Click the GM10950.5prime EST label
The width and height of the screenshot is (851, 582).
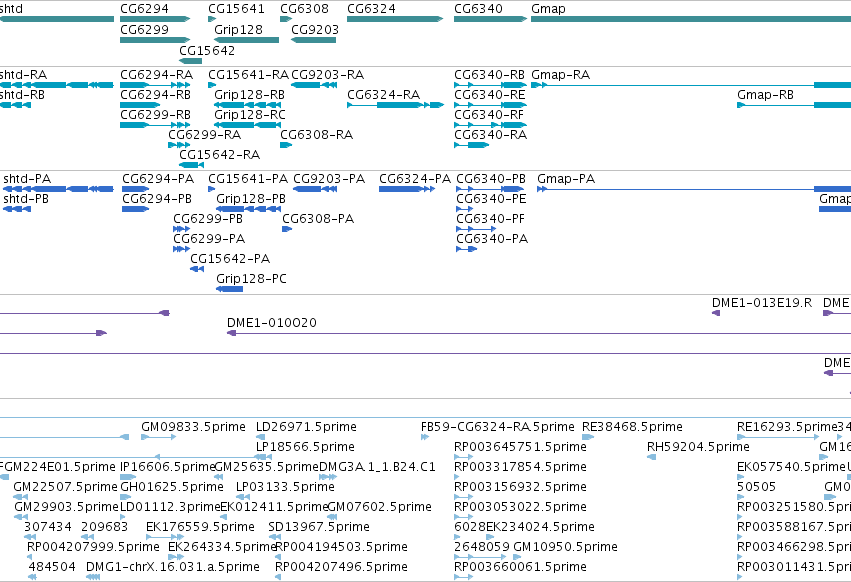tap(566, 547)
